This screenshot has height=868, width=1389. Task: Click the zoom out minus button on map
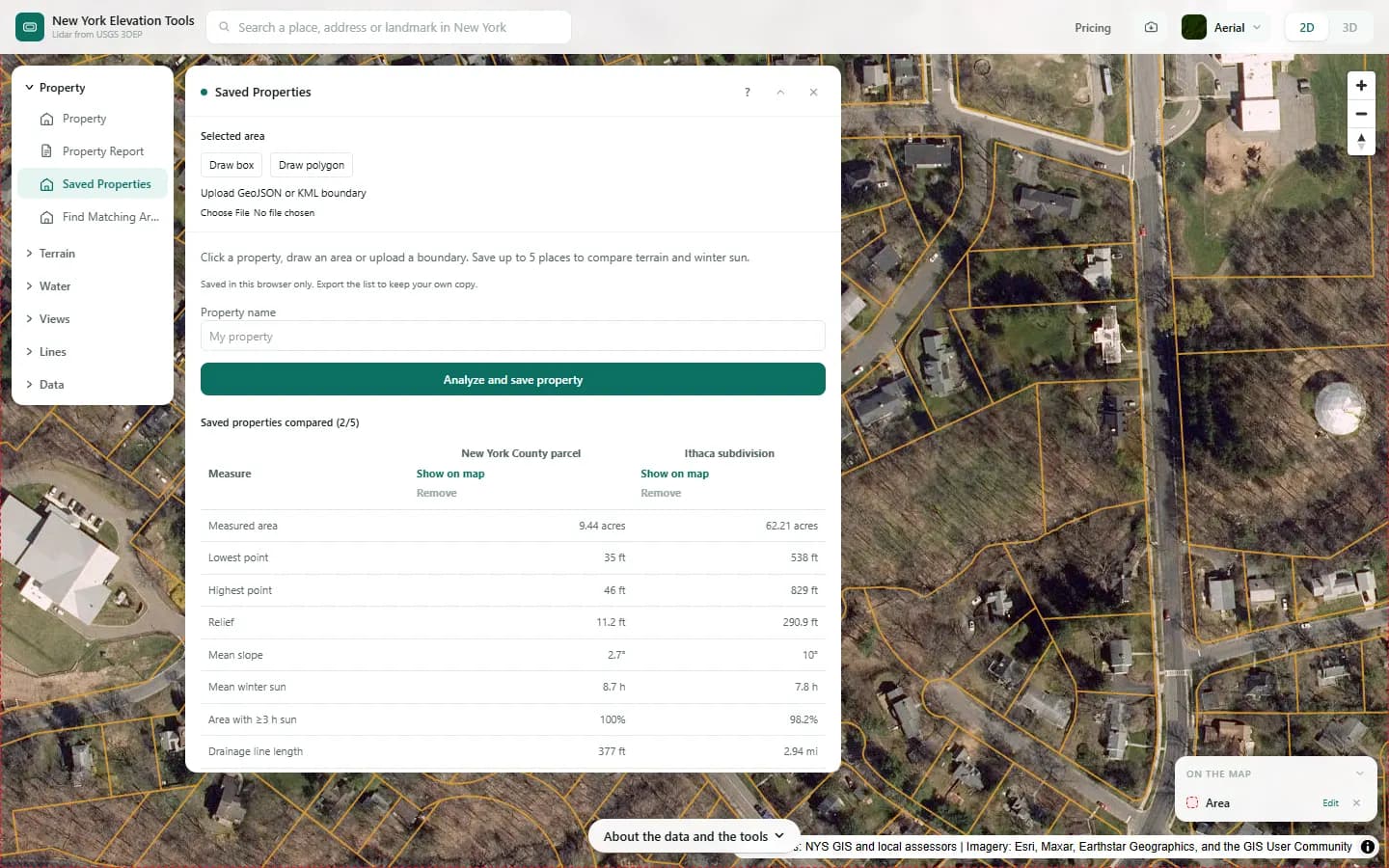coord(1361,114)
